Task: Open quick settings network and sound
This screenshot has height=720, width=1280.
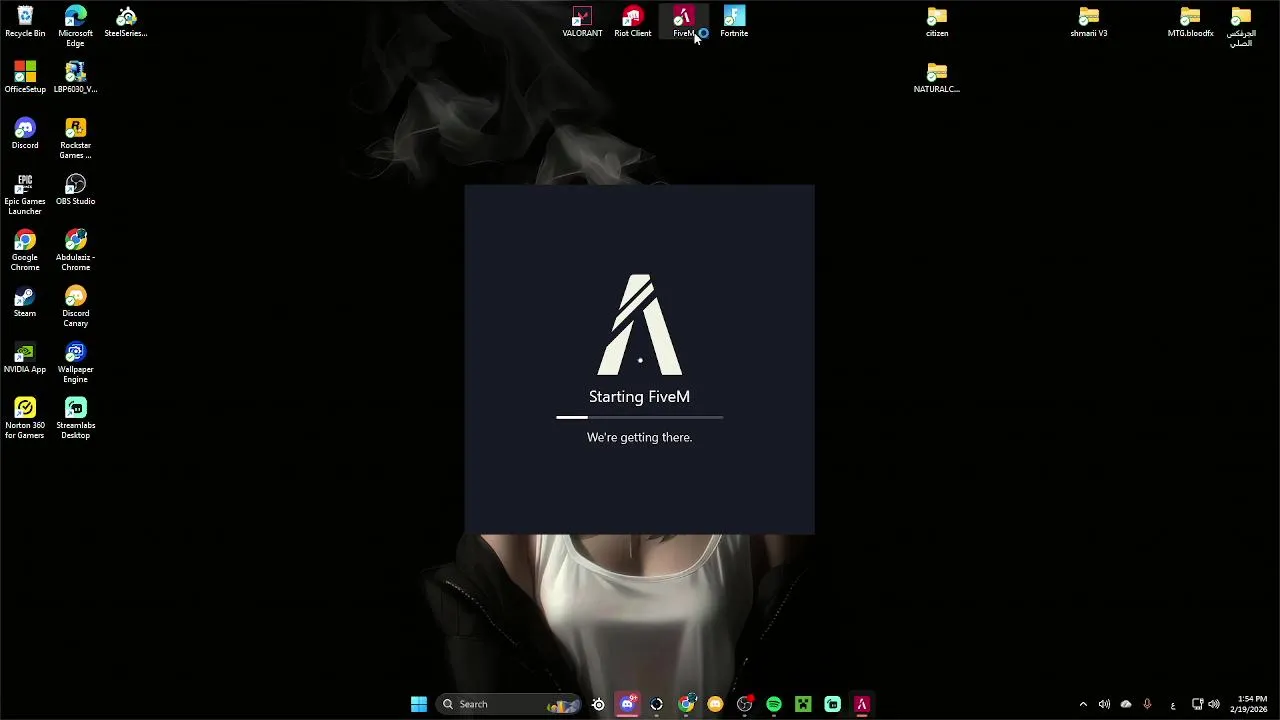Action: (1206, 704)
